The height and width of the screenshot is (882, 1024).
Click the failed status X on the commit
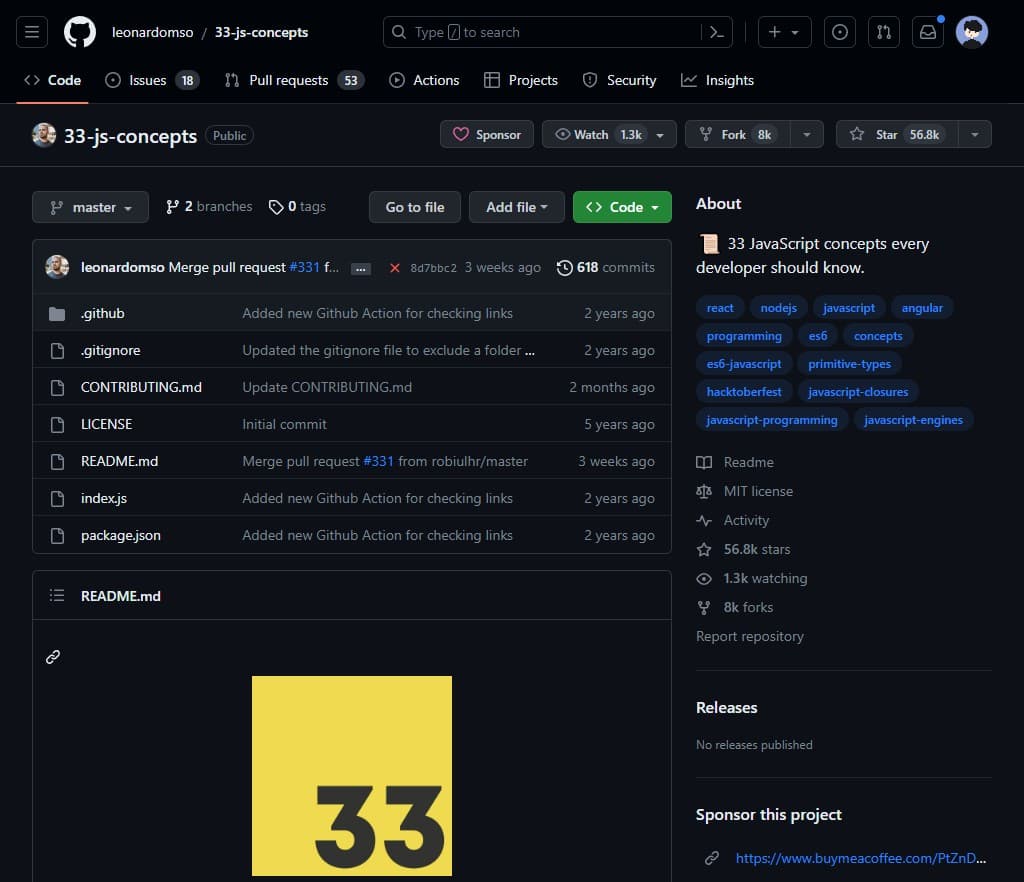click(395, 268)
